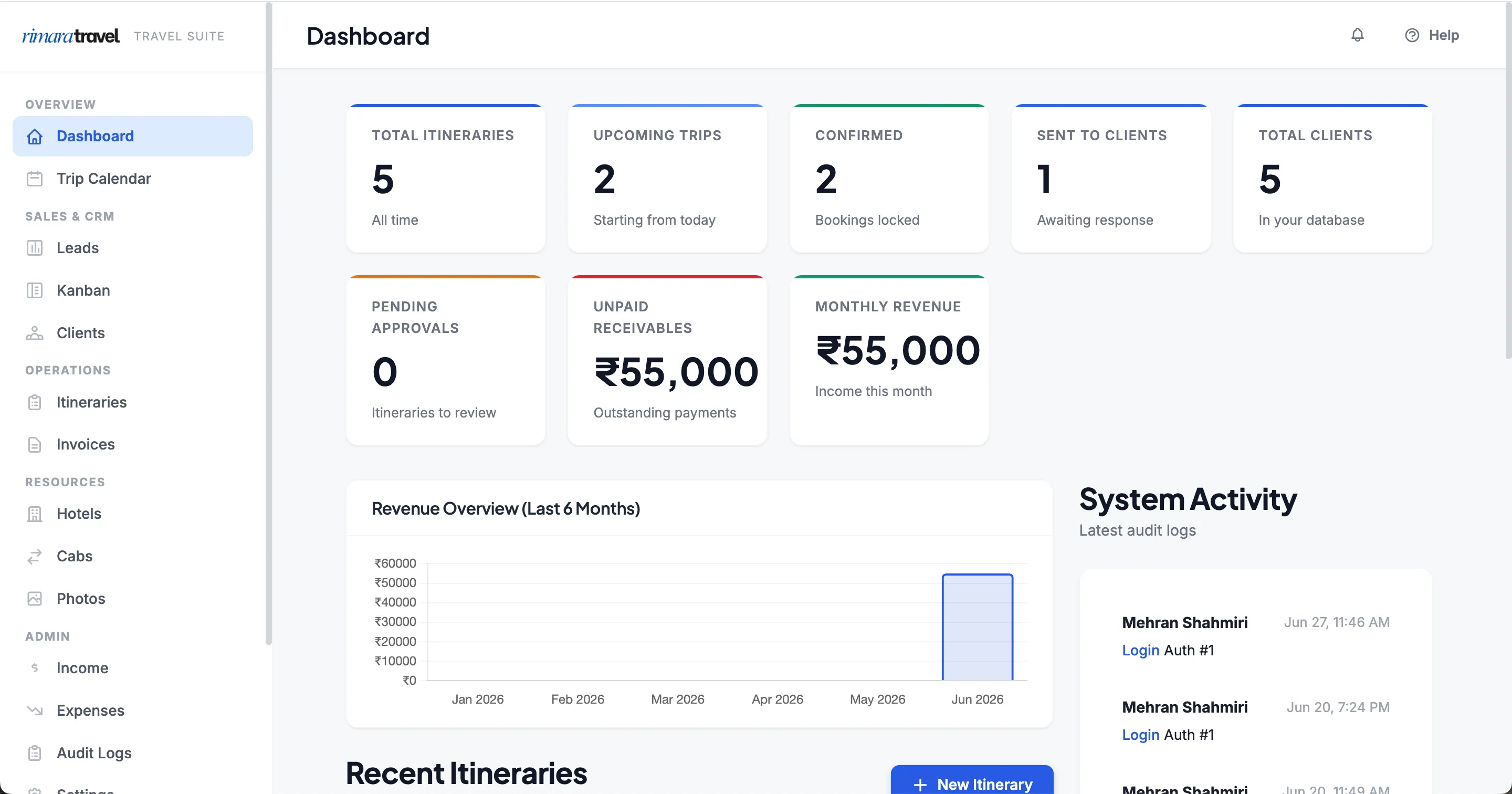
Task: Select Itineraries in Operations
Action: 133,402
